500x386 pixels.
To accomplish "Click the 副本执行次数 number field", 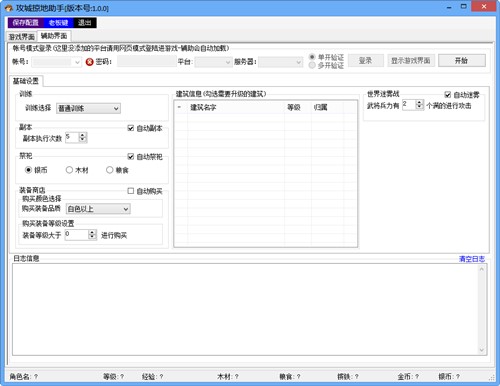I will 72,137.
